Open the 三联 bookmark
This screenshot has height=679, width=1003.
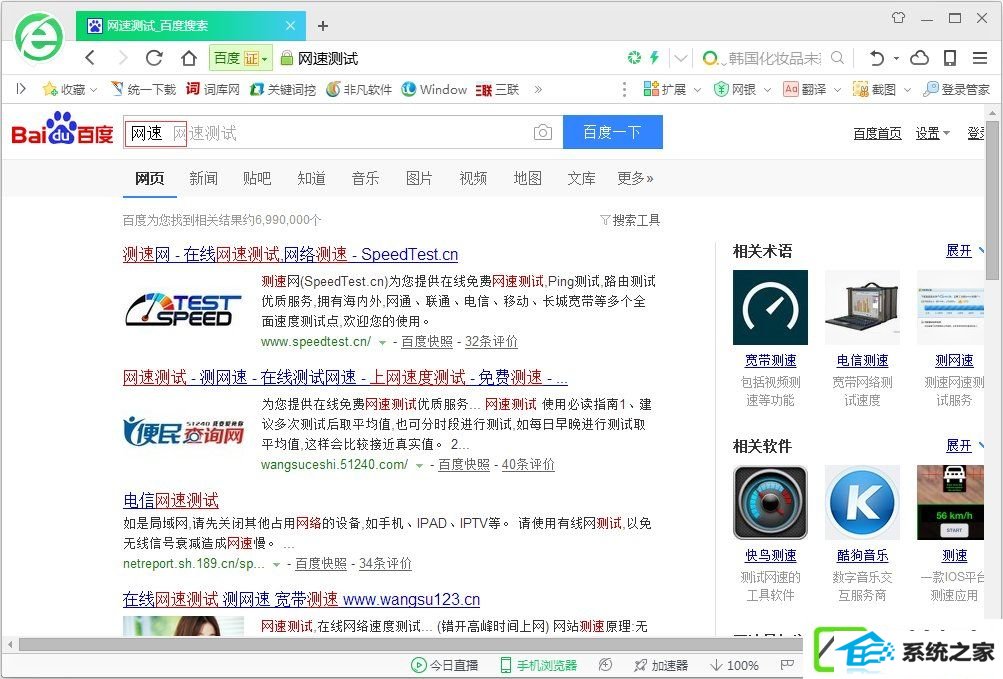click(498, 90)
